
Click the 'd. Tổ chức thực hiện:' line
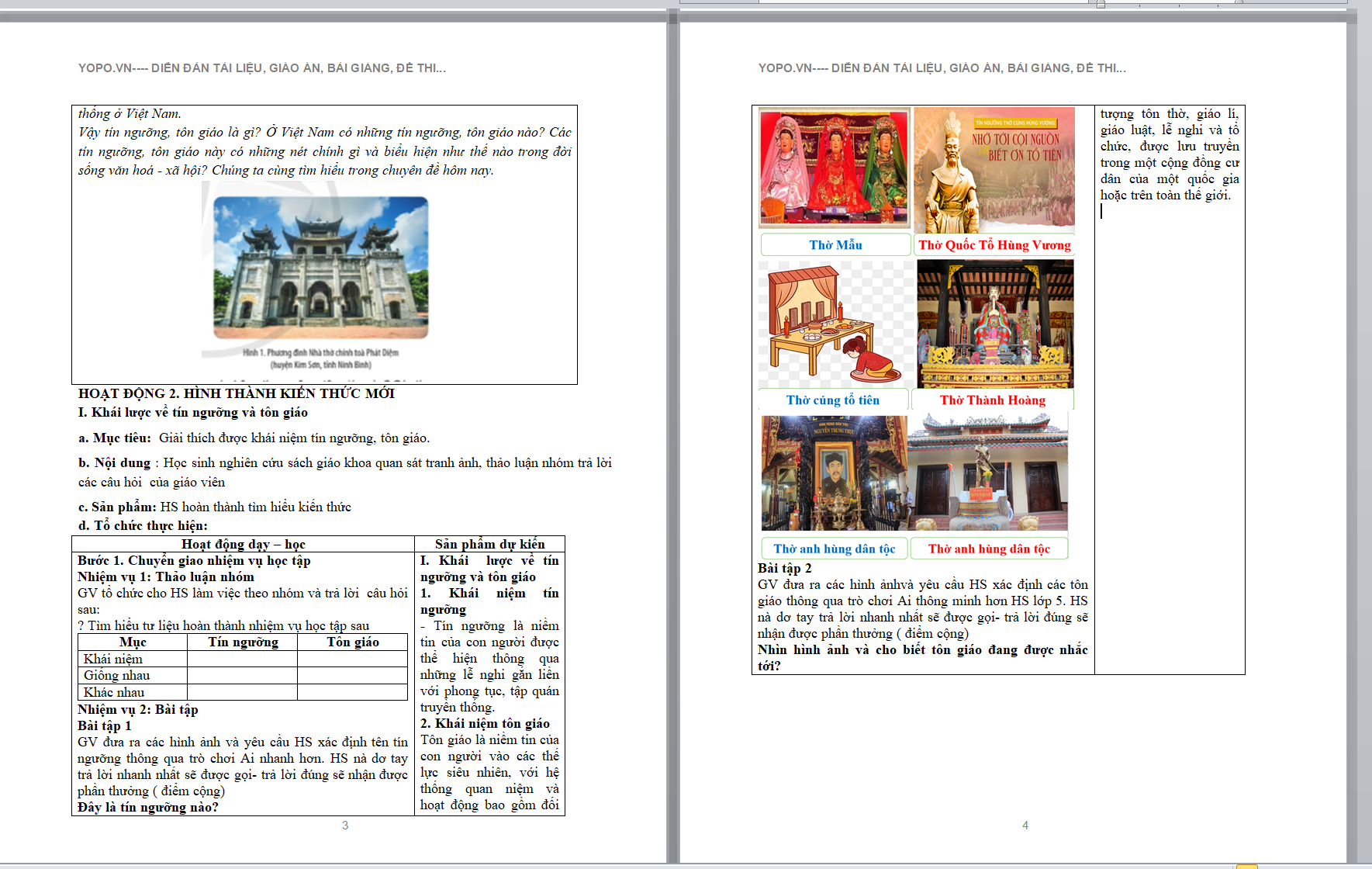[x=143, y=525]
